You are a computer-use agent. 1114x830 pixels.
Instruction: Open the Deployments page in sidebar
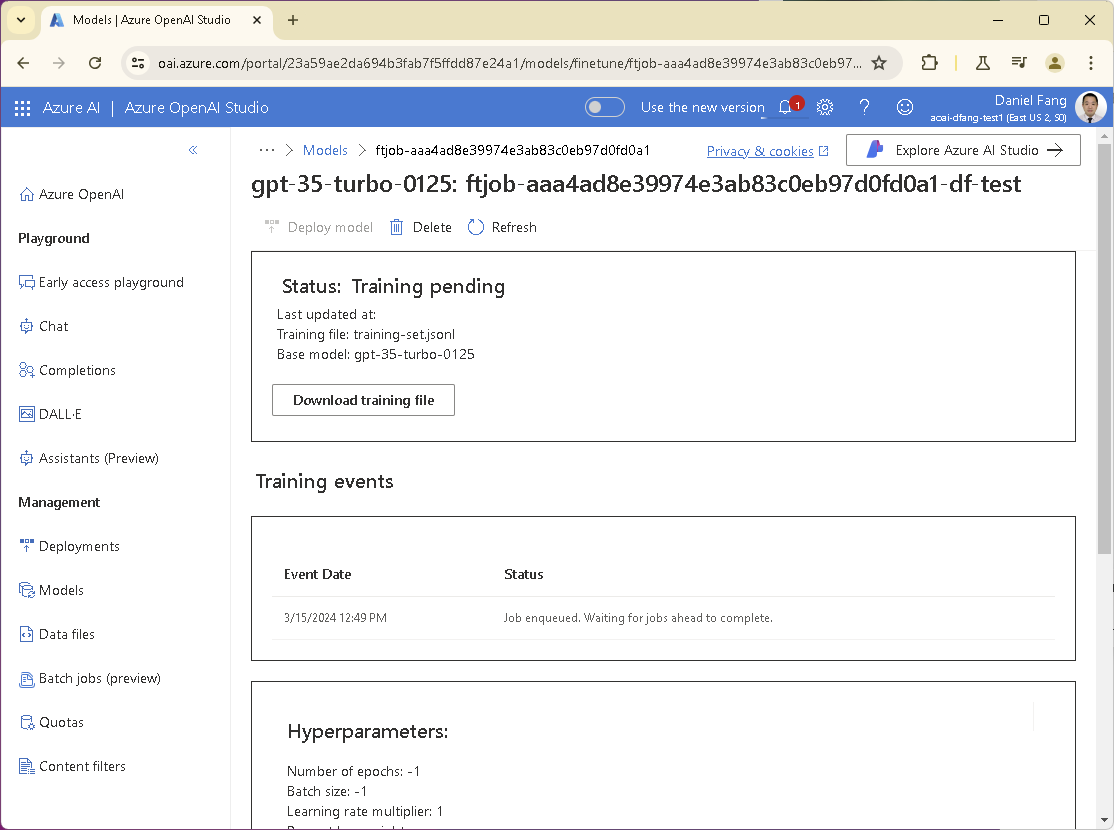[70, 546]
